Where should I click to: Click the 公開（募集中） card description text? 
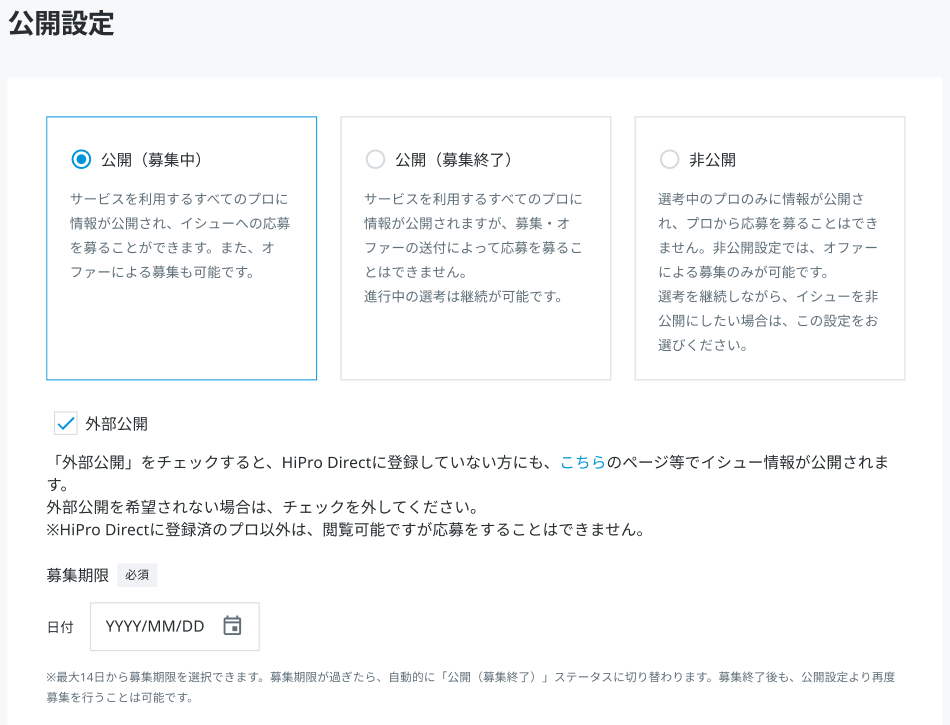(x=180, y=235)
